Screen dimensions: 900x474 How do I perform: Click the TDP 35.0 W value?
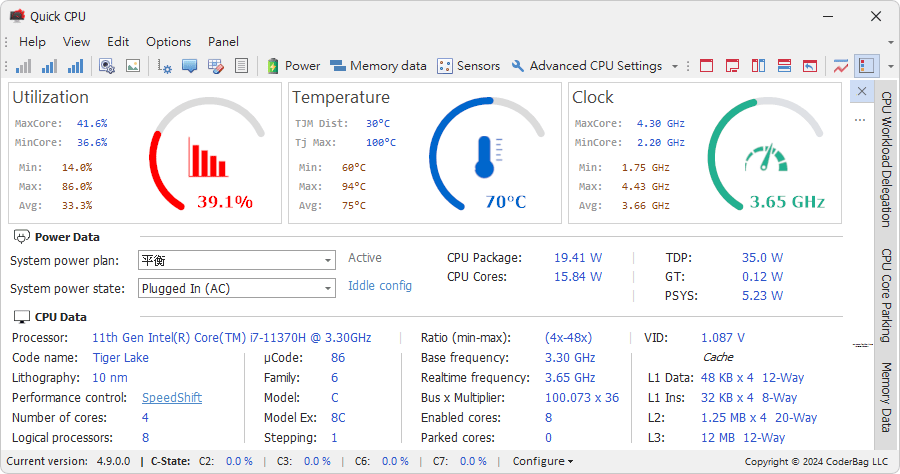tap(762, 258)
